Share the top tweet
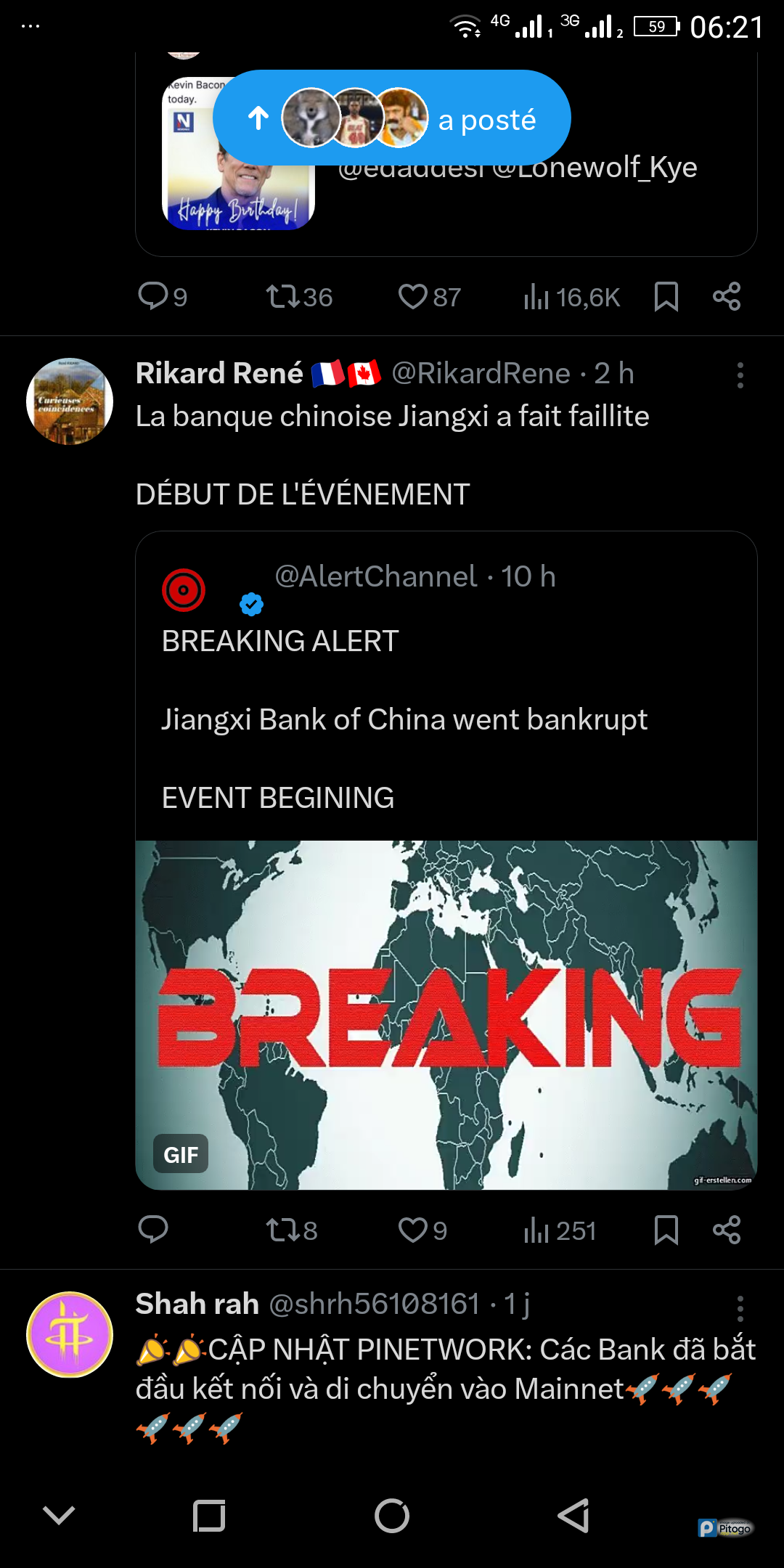The width and height of the screenshot is (784, 1568). (x=726, y=297)
